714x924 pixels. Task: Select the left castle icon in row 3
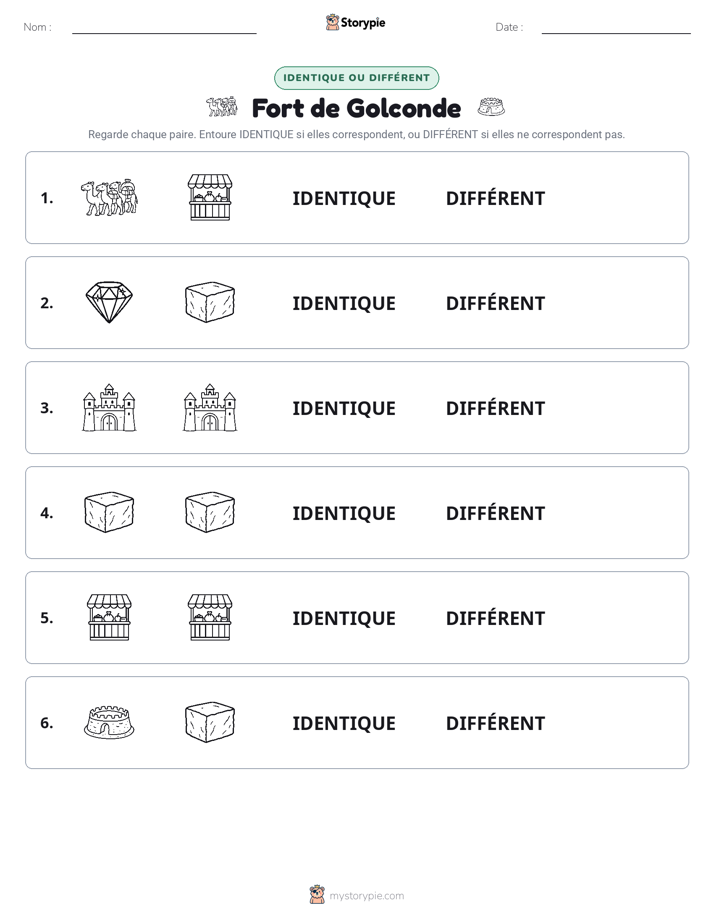(x=109, y=407)
